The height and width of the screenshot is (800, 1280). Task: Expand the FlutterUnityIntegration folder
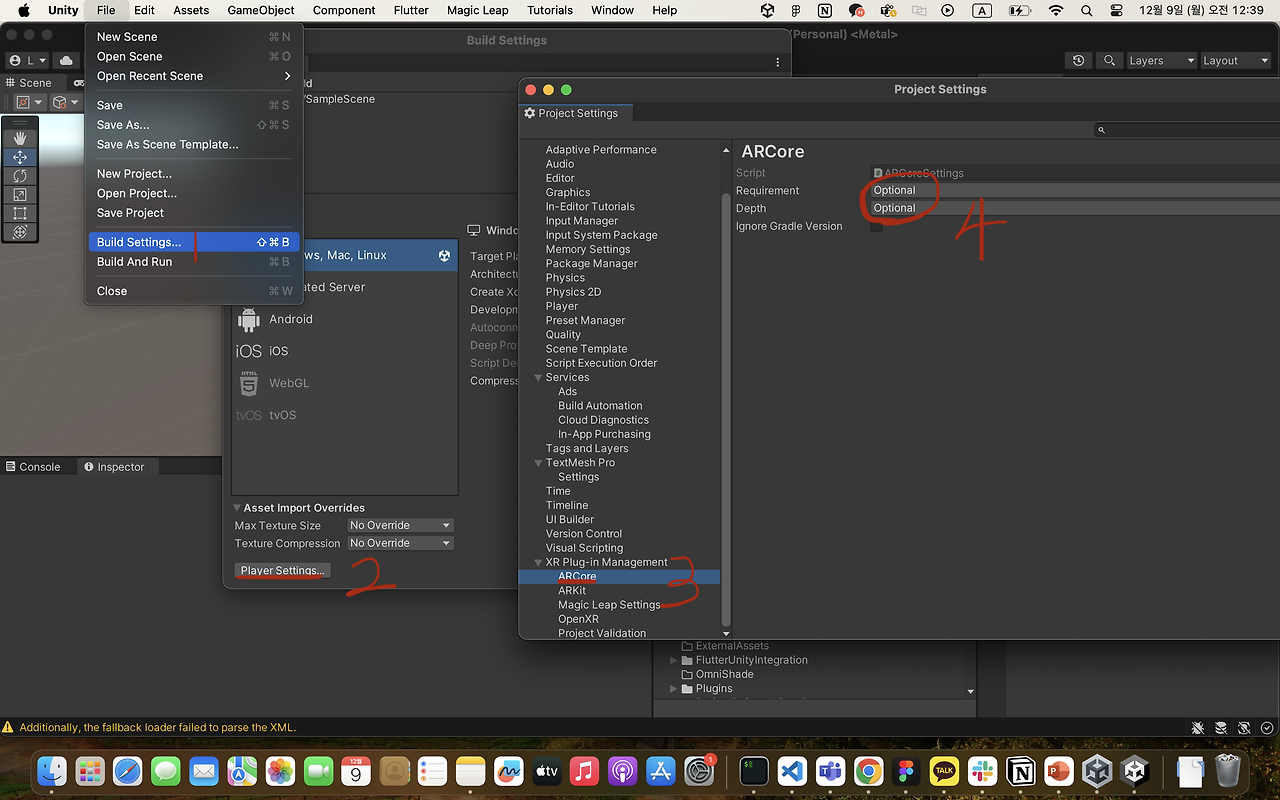[x=673, y=661]
